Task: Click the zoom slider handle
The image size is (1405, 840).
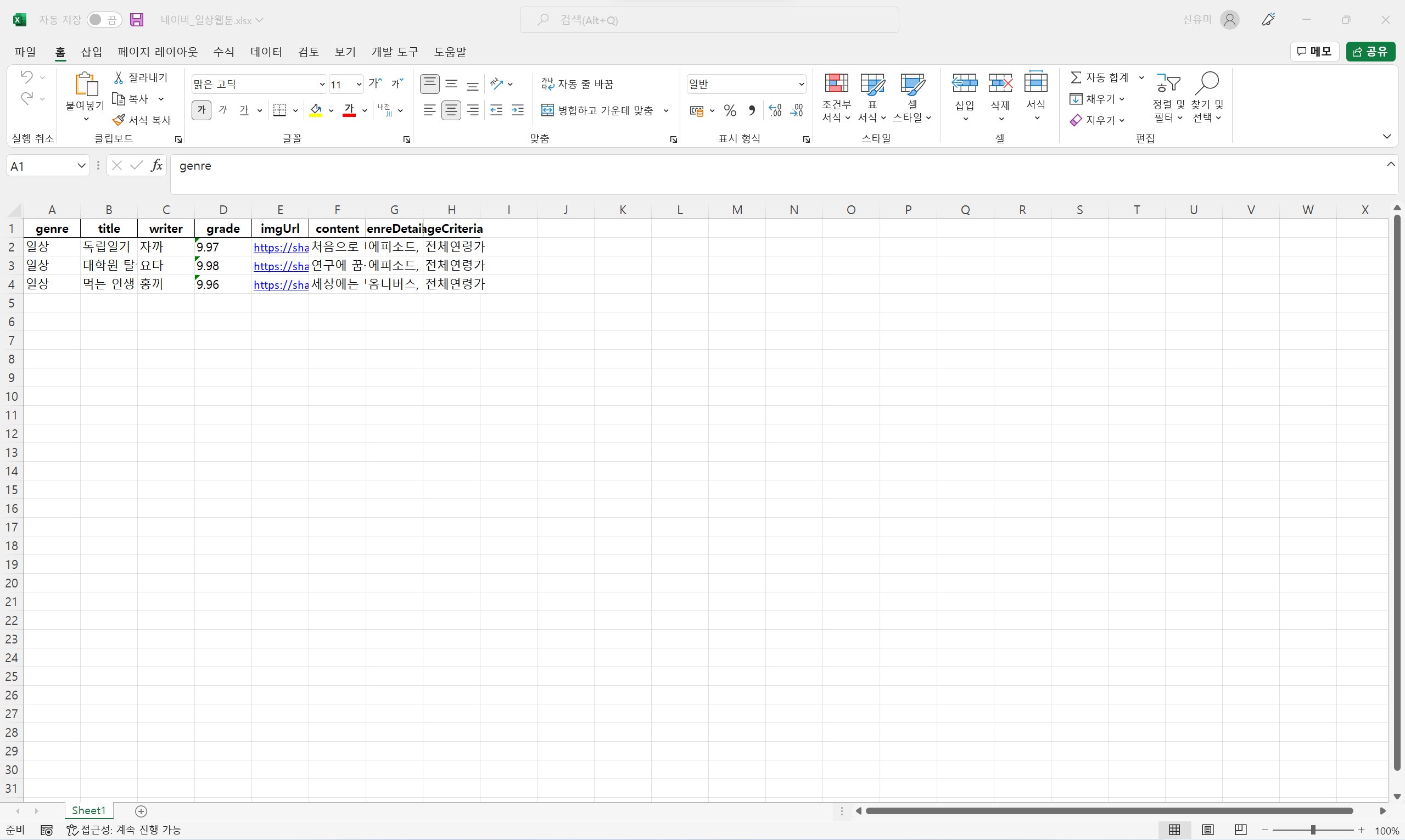Action: tap(1313, 830)
